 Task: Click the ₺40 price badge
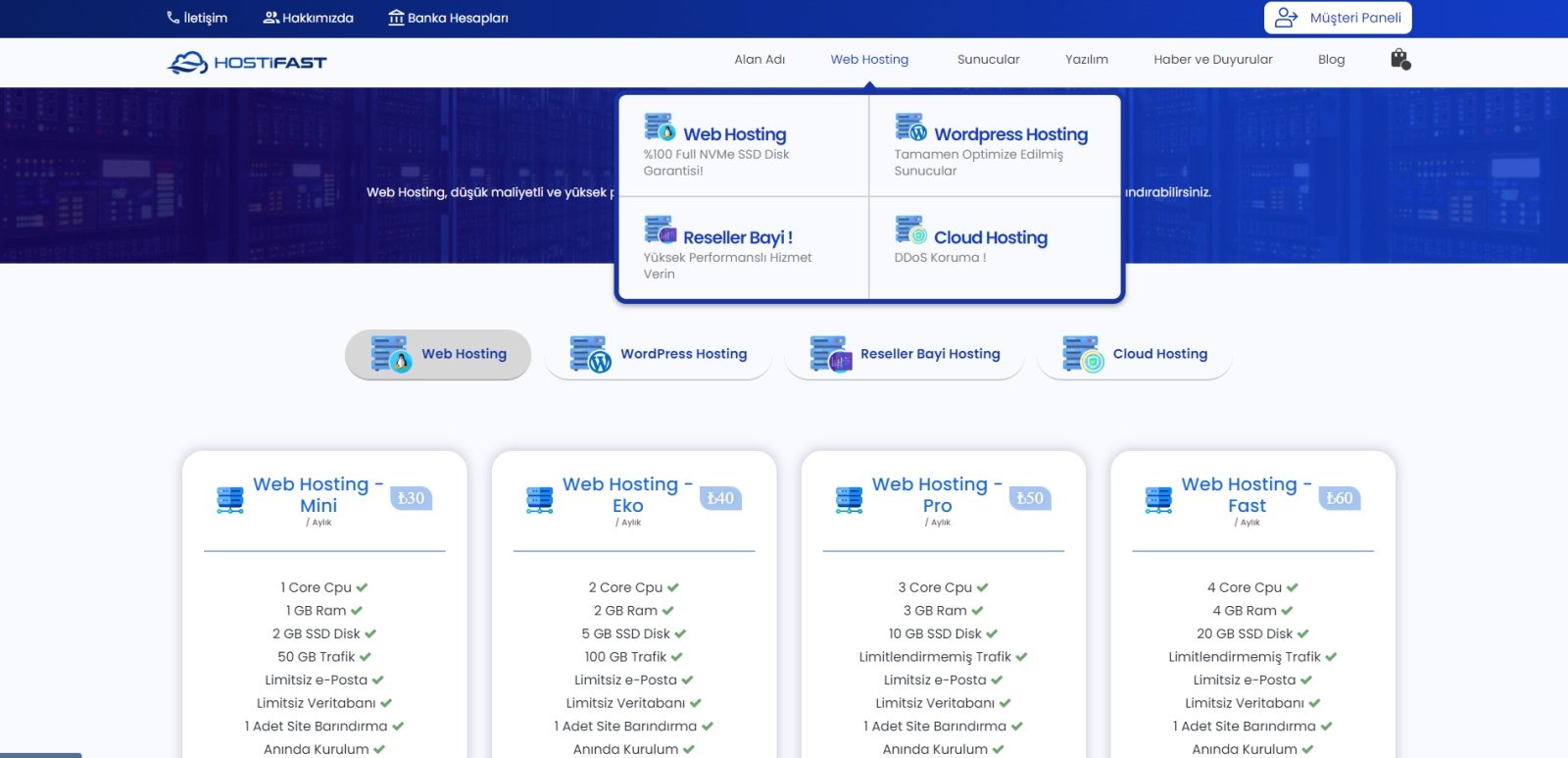(721, 498)
